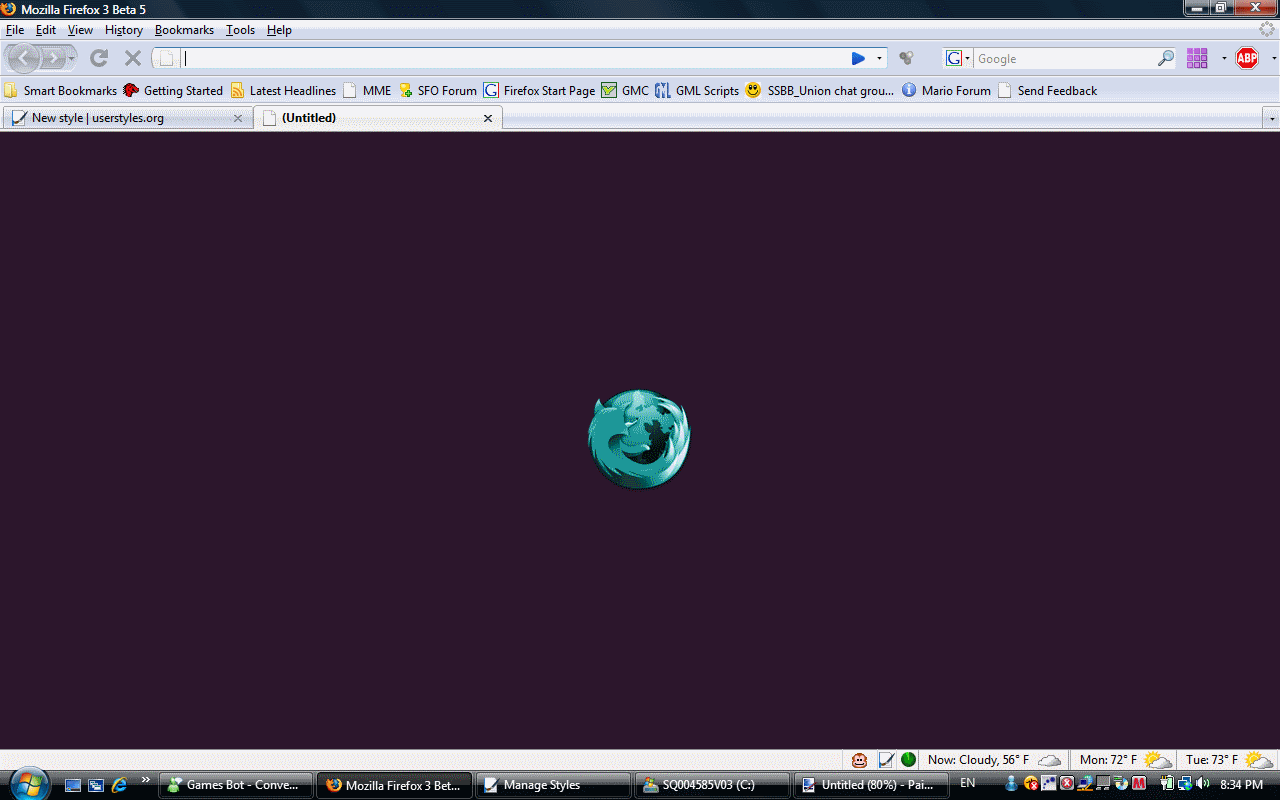1280x800 pixels.
Task: Switch to Manage Styles taskbar window
Action: (553, 785)
